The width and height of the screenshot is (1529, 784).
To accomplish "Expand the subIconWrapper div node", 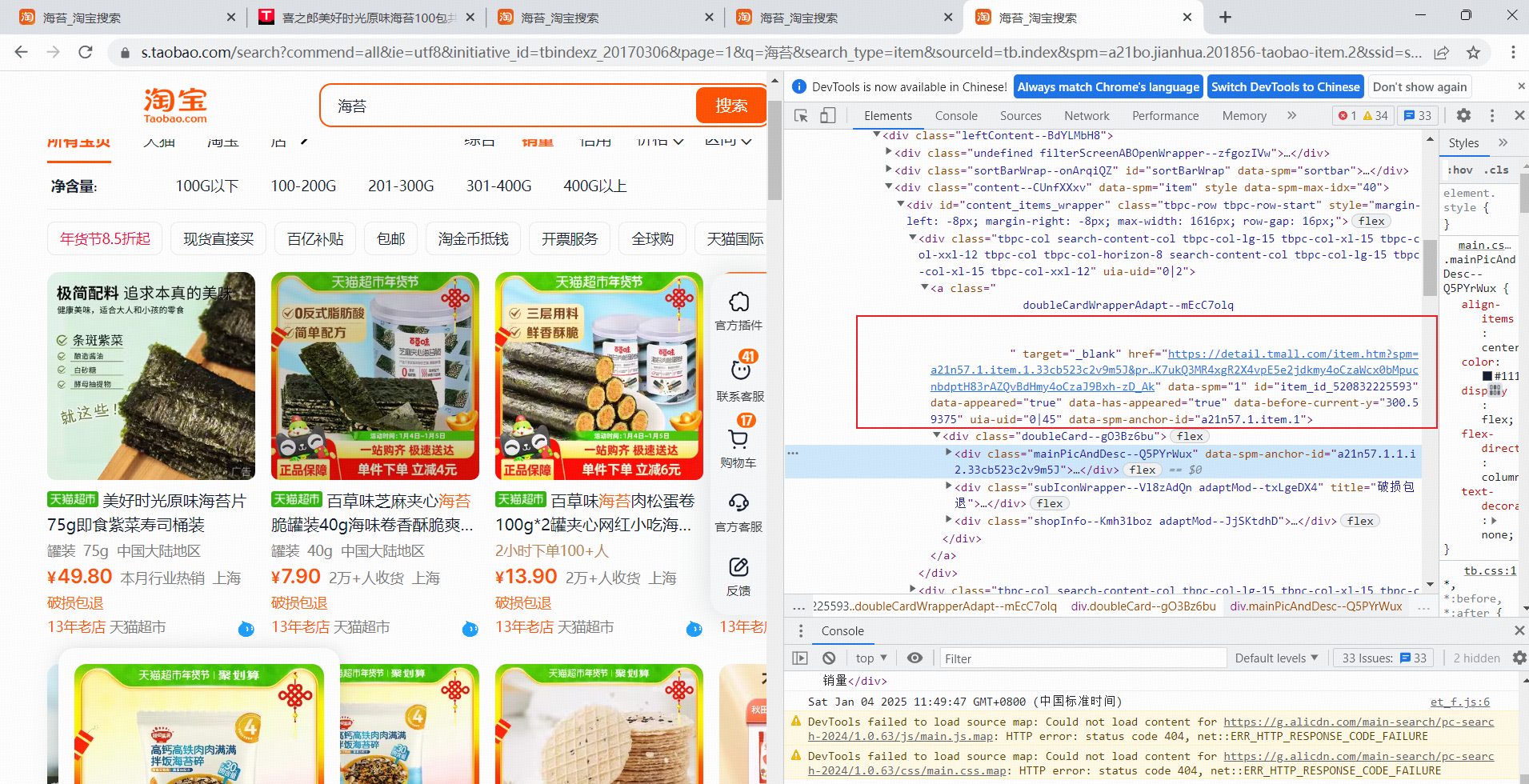I will (x=949, y=486).
